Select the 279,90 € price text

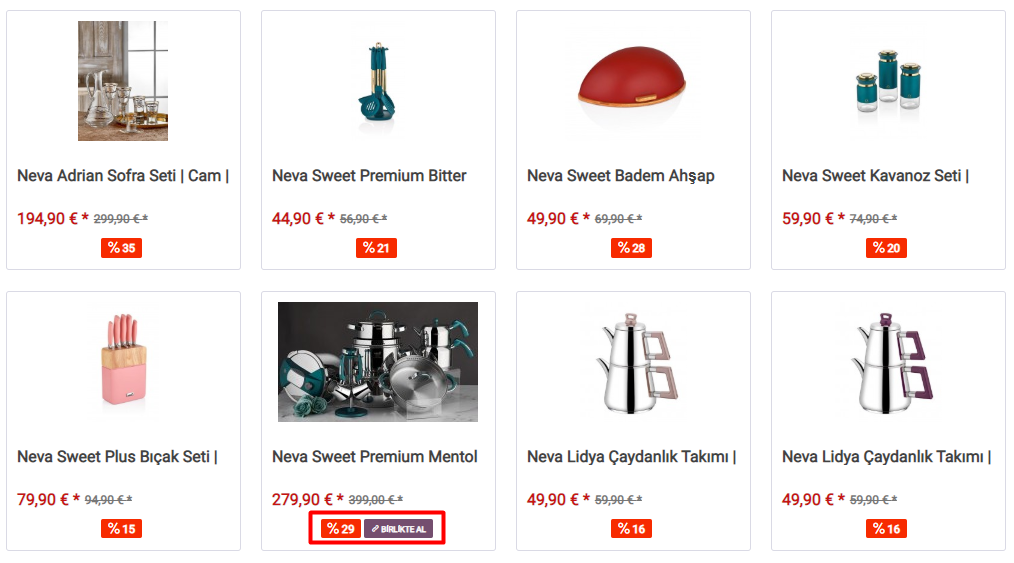302,500
